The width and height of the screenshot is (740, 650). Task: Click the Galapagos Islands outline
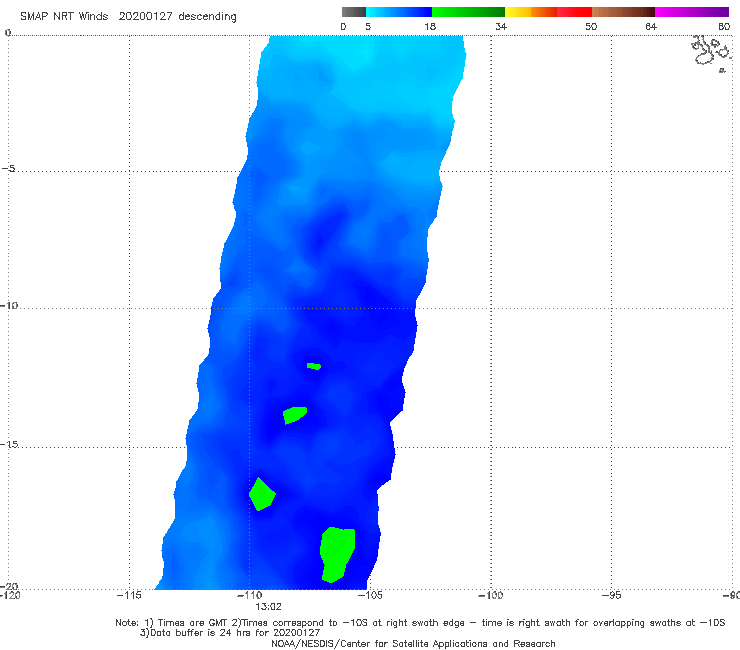coord(711,52)
